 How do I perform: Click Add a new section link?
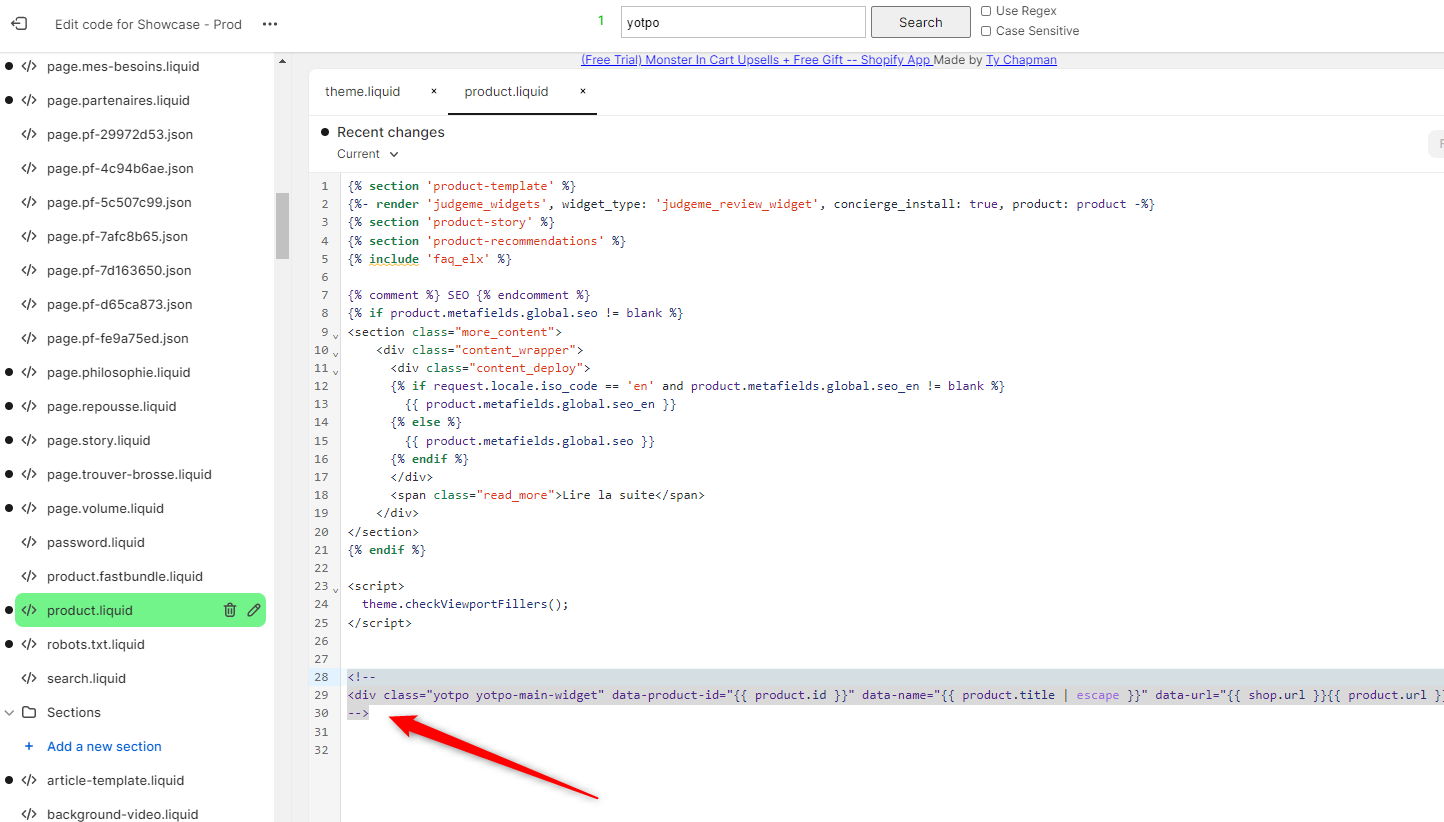click(104, 746)
